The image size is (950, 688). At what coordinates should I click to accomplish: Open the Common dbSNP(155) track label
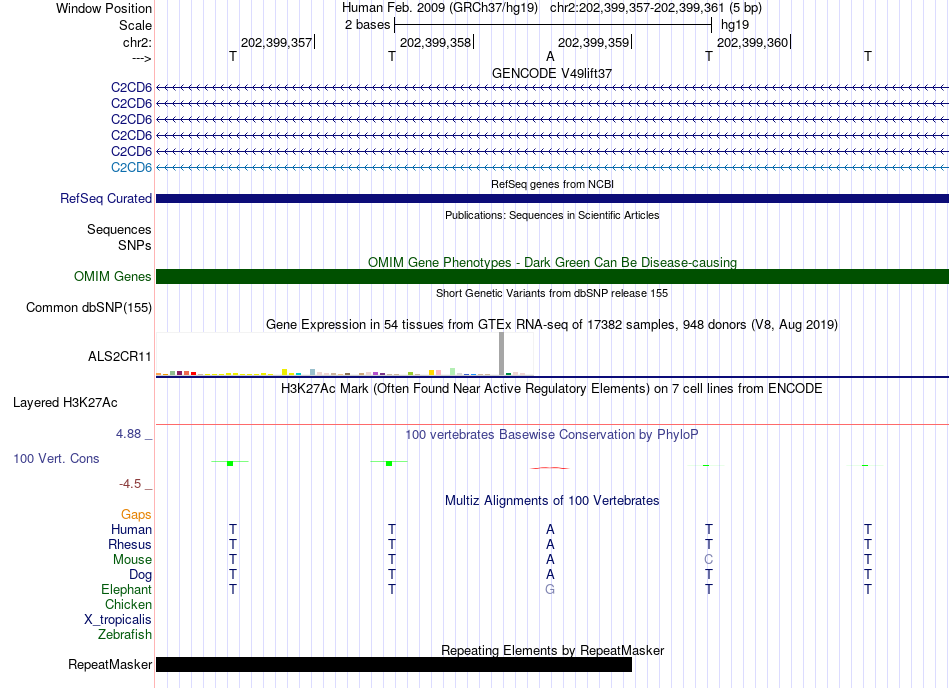[89, 308]
